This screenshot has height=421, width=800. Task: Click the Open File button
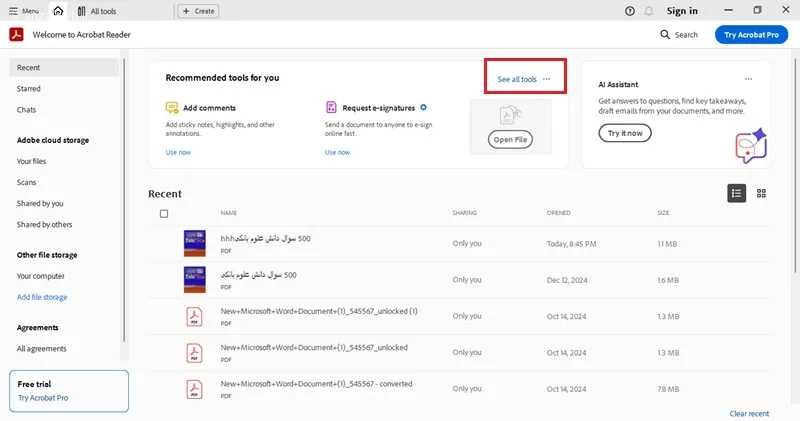coord(510,139)
